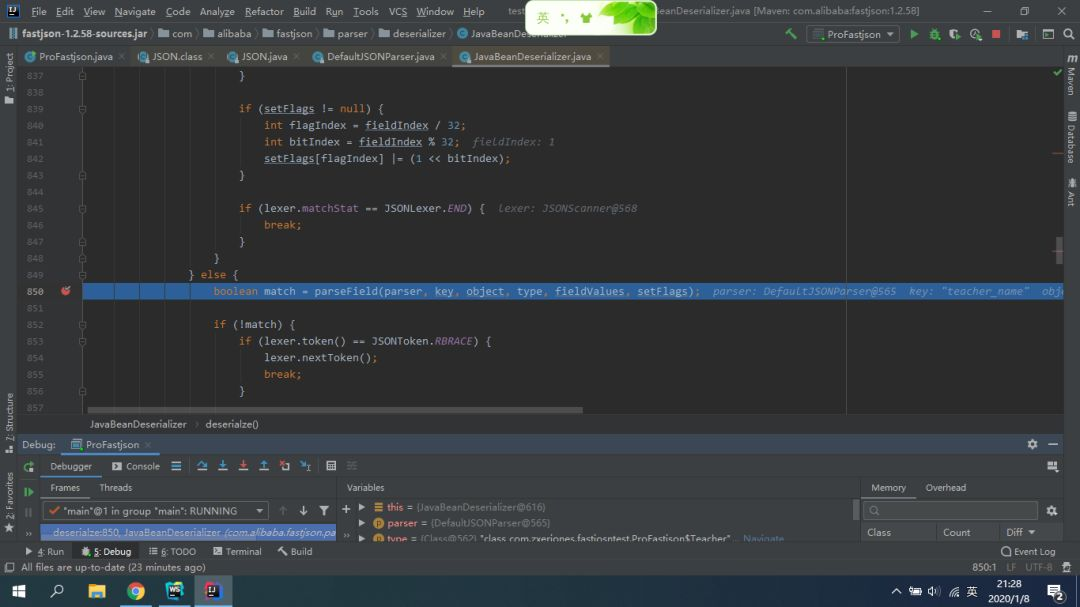The image size is (1080, 607).
Task: Collapse the code fold at line 839
Action: point(82,109)
